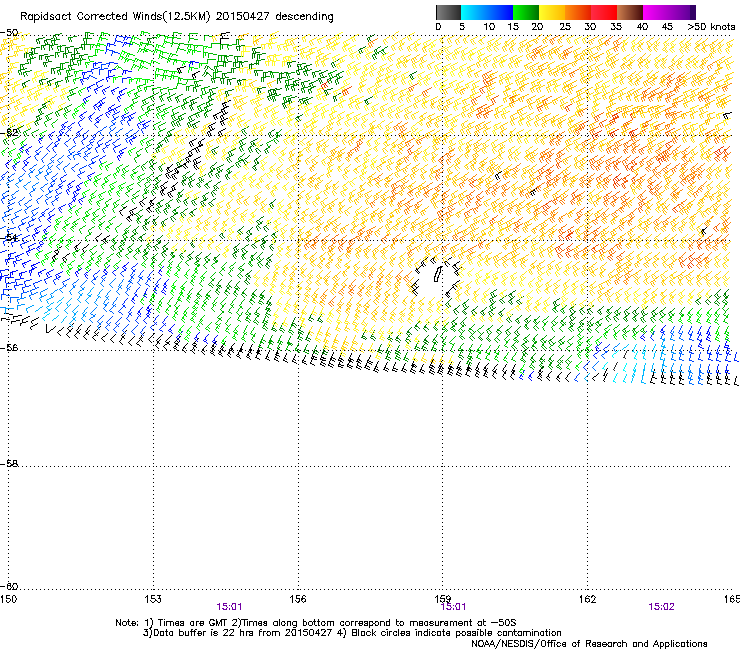Click the cyan 5-10 knots legend segment
This screenshot has height=650, width=740.
click(474, 12)
